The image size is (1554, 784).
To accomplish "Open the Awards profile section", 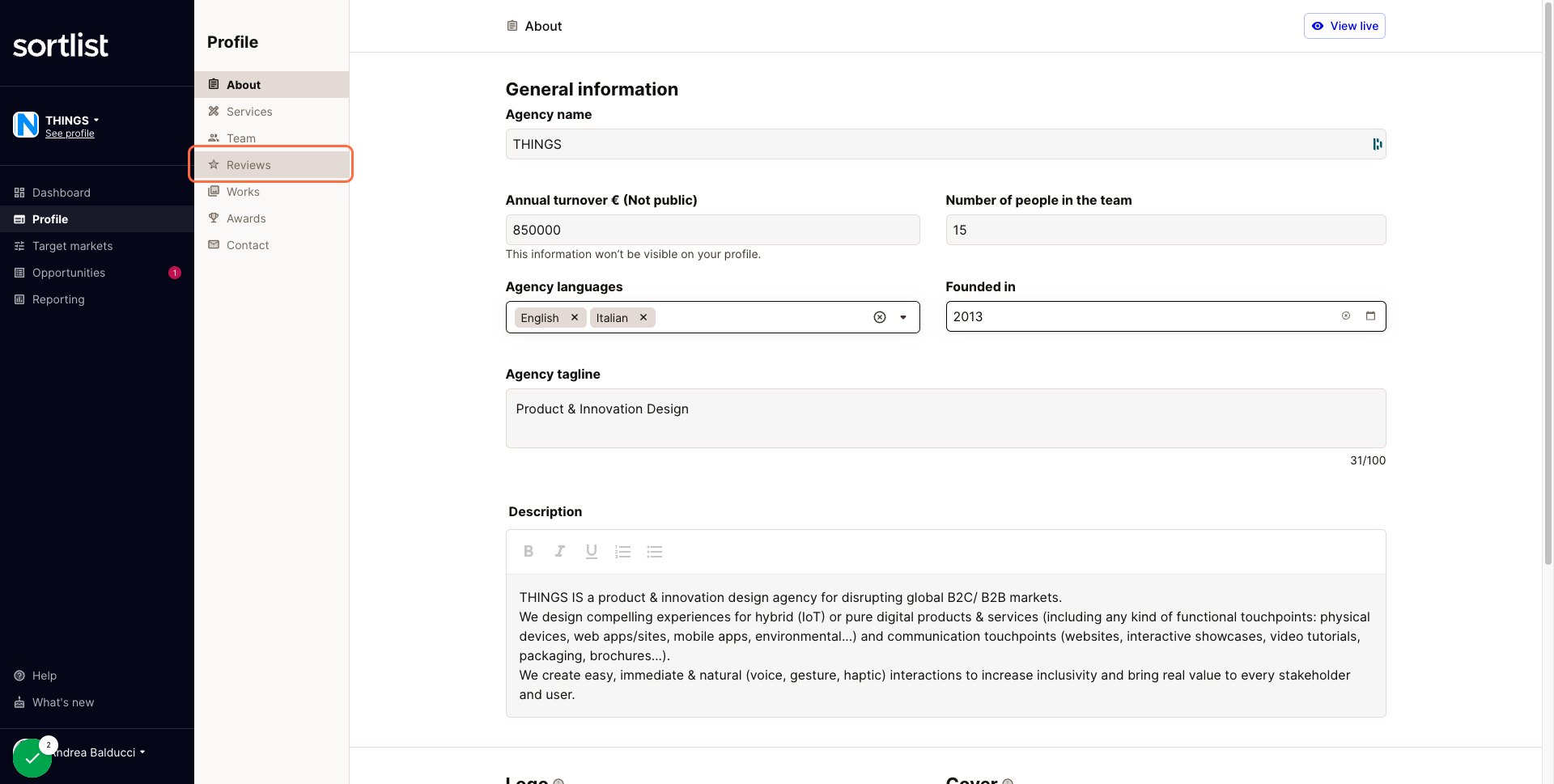I will 271,218.
